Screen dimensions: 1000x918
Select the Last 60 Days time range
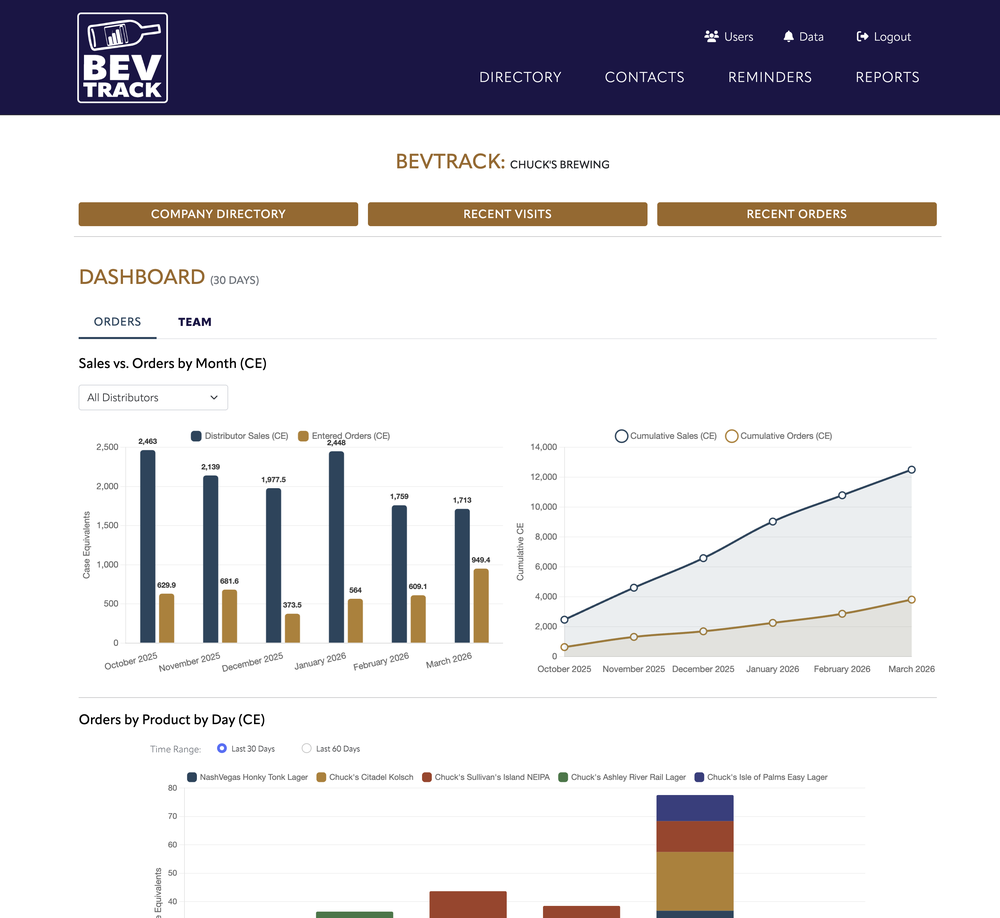coord(305,748)
